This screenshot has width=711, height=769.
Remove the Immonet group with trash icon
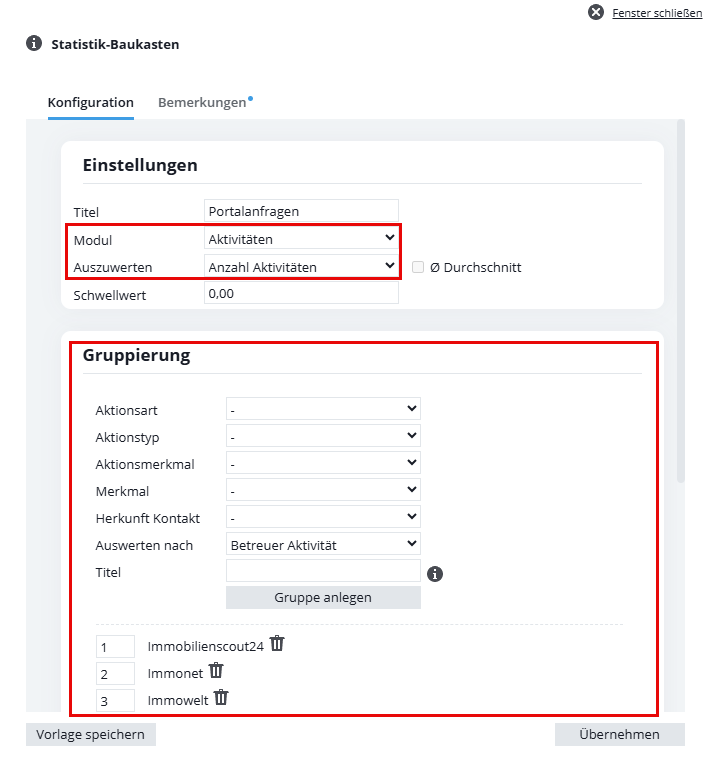point(215,671)
